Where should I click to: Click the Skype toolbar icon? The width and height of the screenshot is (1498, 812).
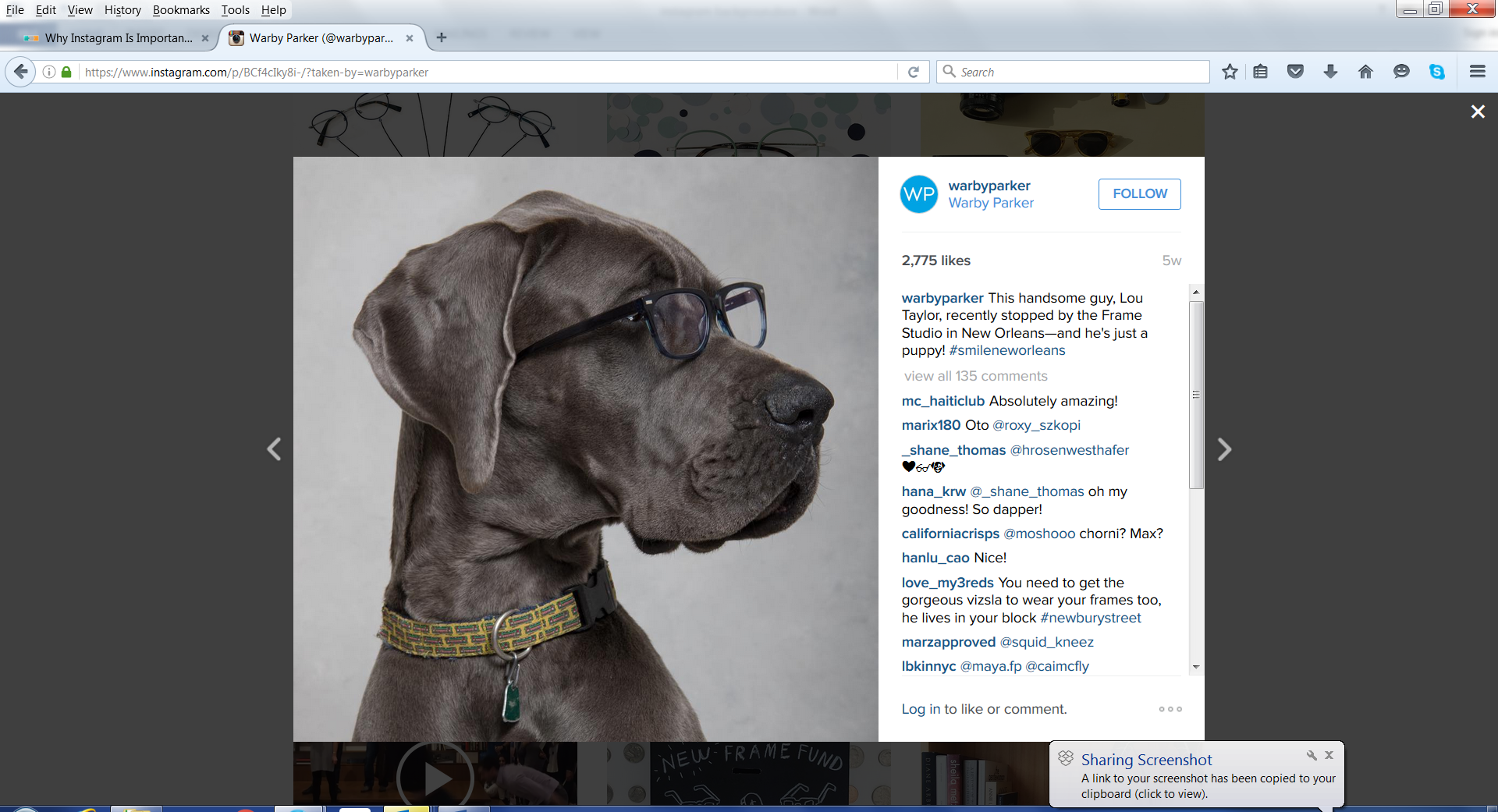1436,72
